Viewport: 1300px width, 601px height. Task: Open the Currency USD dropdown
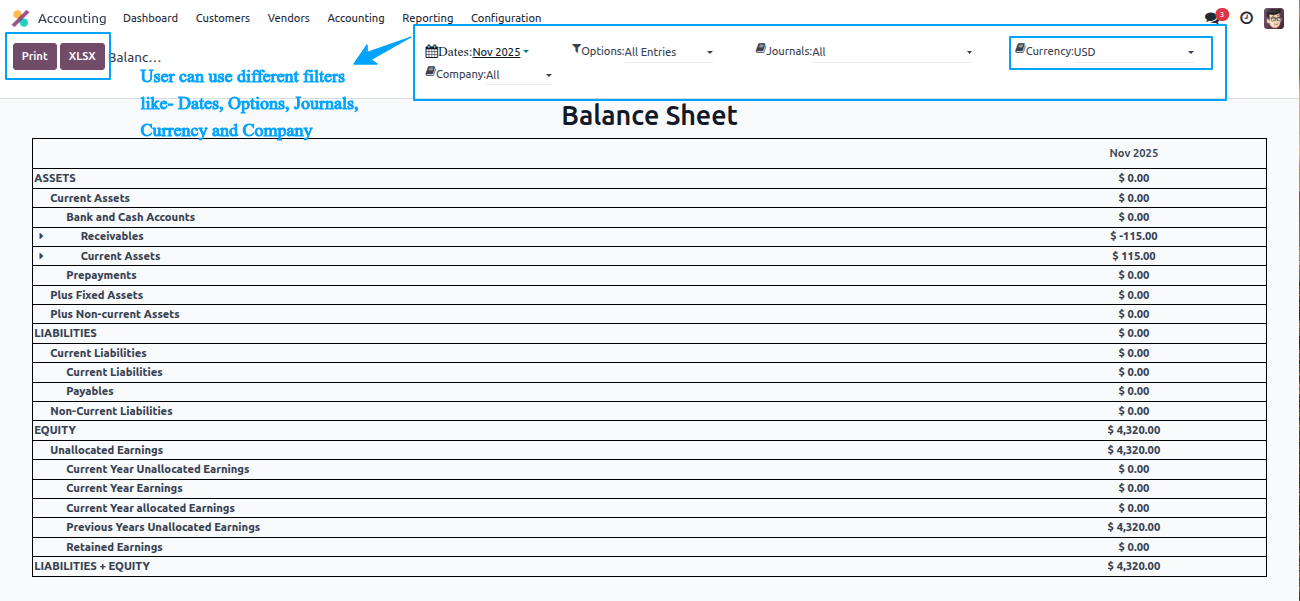click(1135, 52)
